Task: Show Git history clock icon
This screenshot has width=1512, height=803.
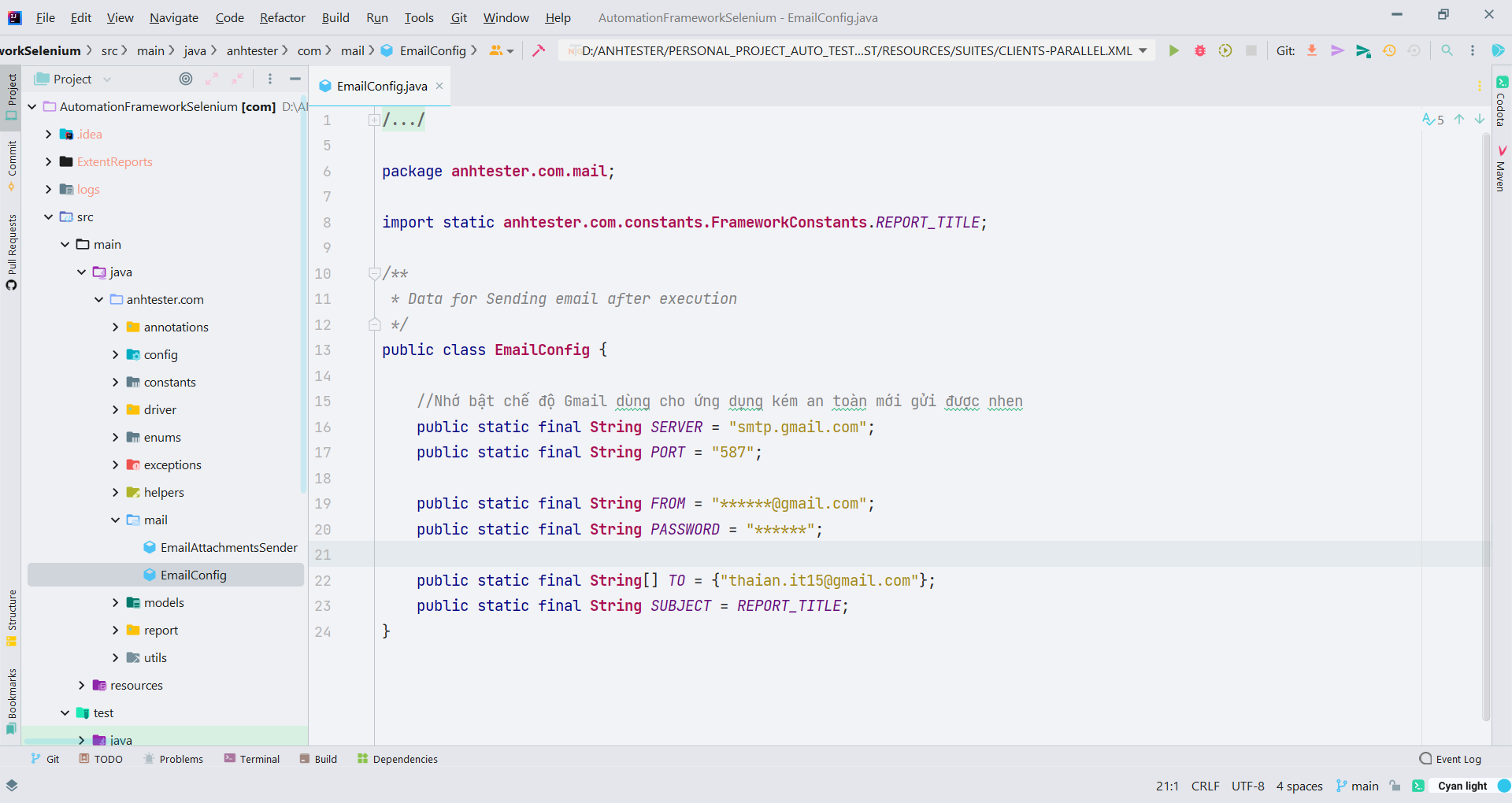Action: [x=1389, y=50]
